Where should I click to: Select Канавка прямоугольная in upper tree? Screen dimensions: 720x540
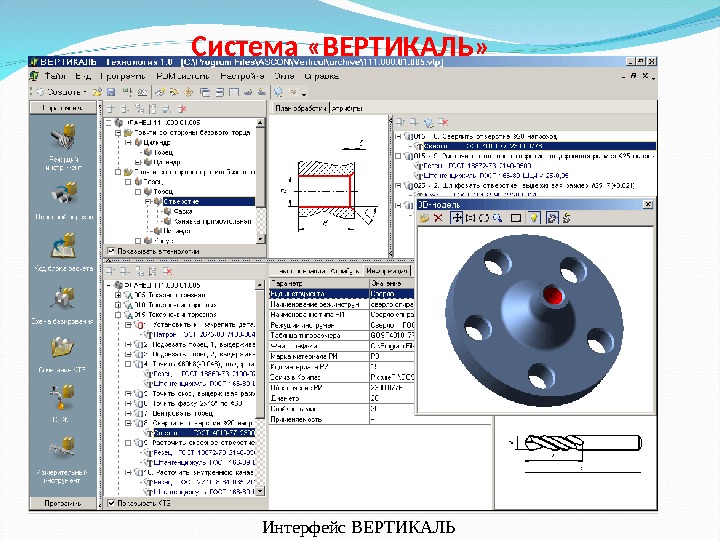[x=212, y=221]
